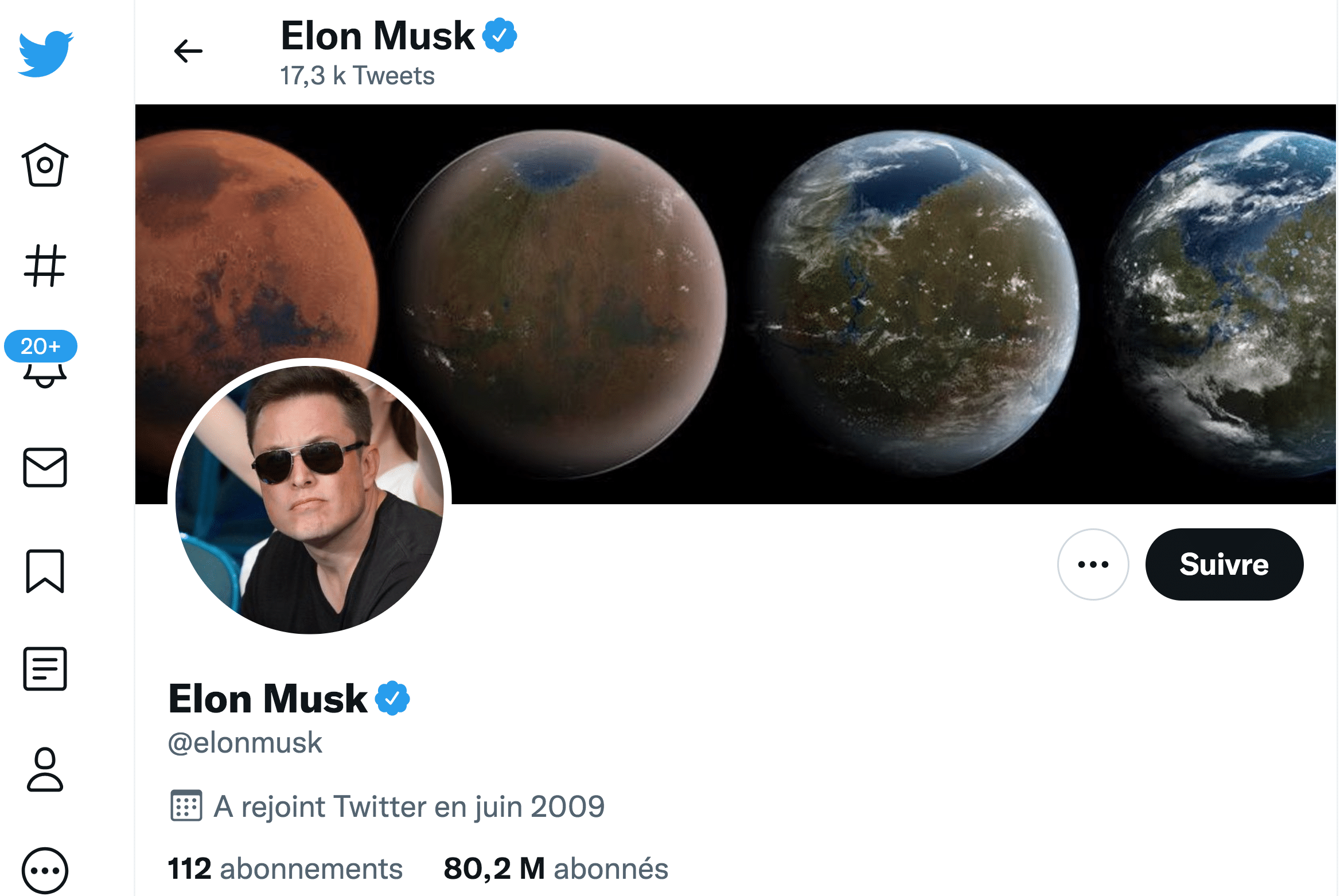
Task: Open the sidebar More circle menu
Action: click(45, 870)
